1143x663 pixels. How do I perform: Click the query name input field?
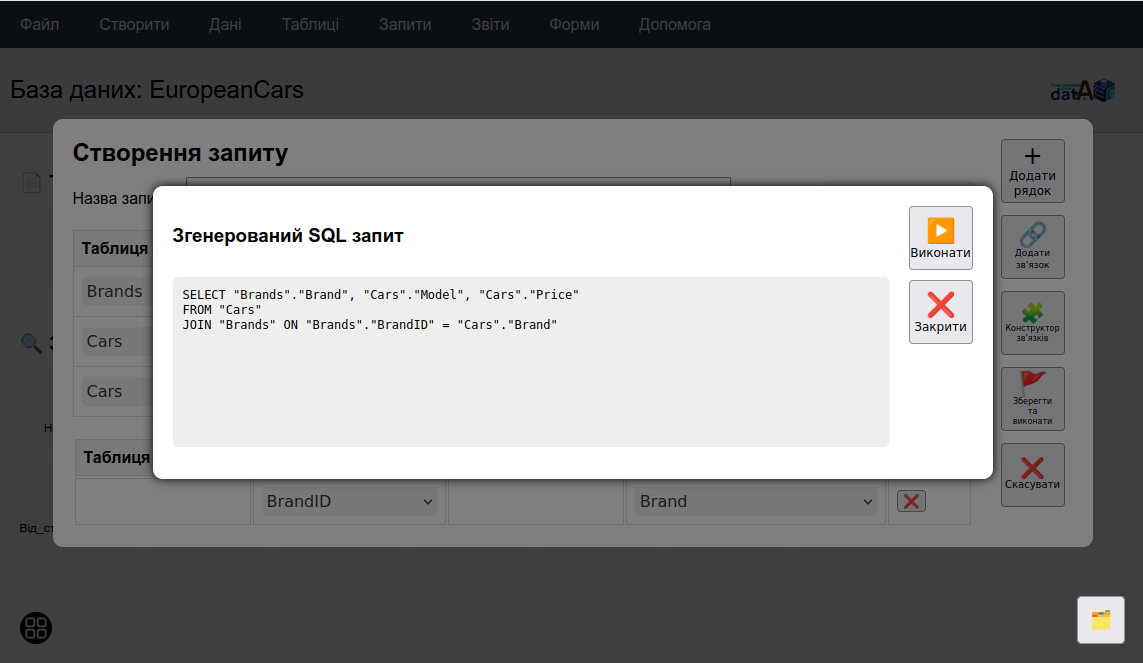[458, 181]
